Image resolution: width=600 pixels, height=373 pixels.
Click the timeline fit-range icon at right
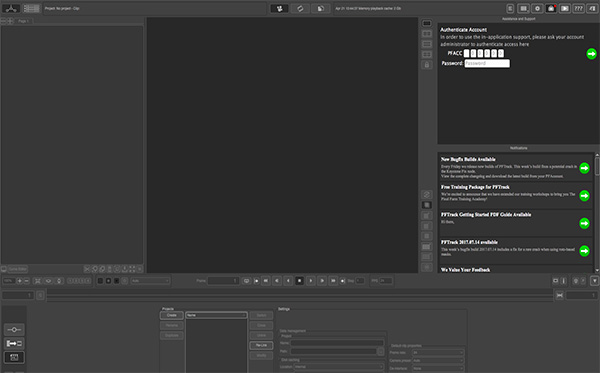pyautogui.click(x=559, y=295)
